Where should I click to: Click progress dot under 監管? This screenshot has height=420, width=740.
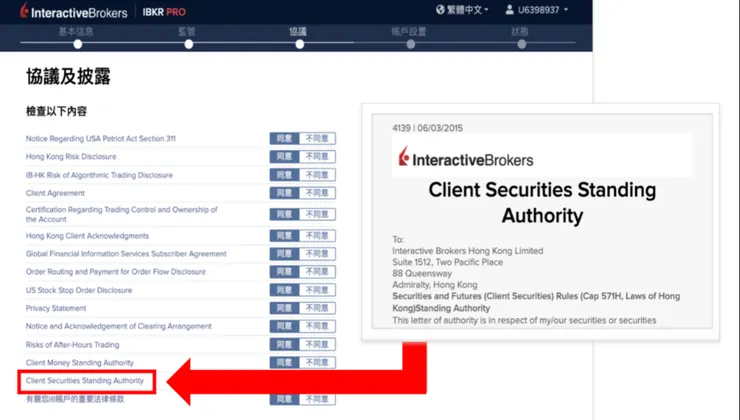[189, 44]
